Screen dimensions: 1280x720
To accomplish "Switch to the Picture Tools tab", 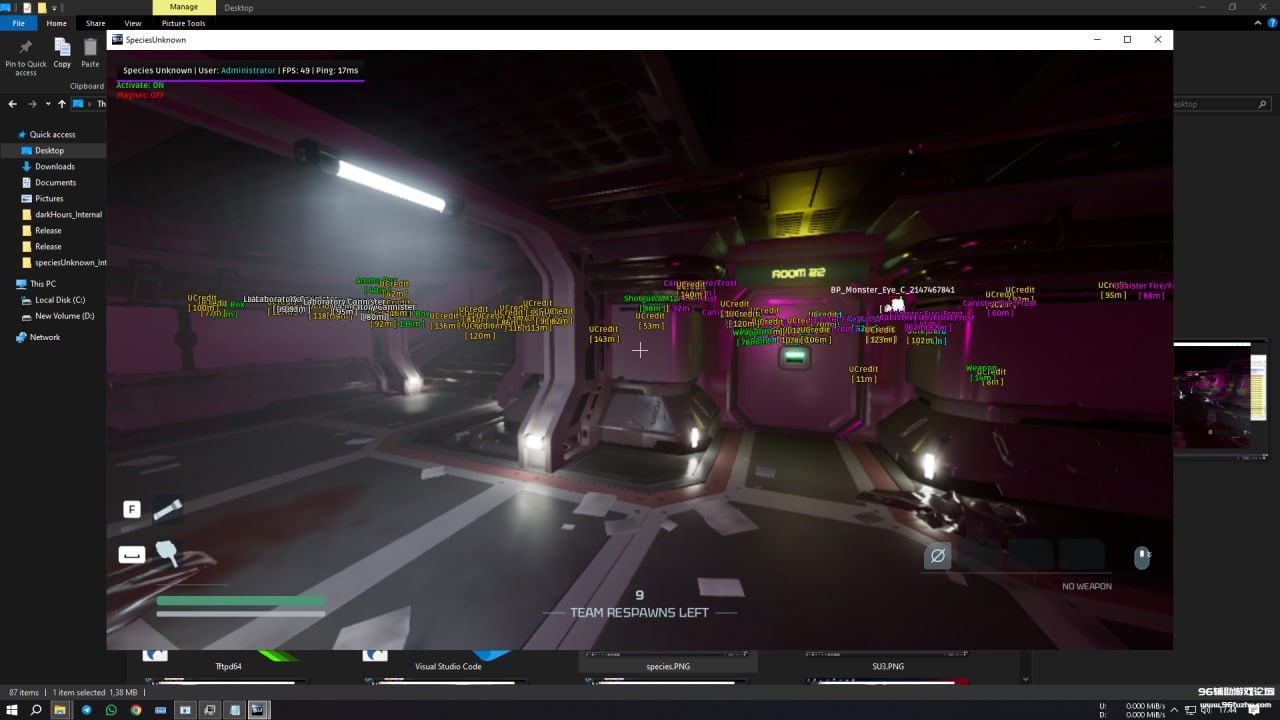I will coord(183,23).
